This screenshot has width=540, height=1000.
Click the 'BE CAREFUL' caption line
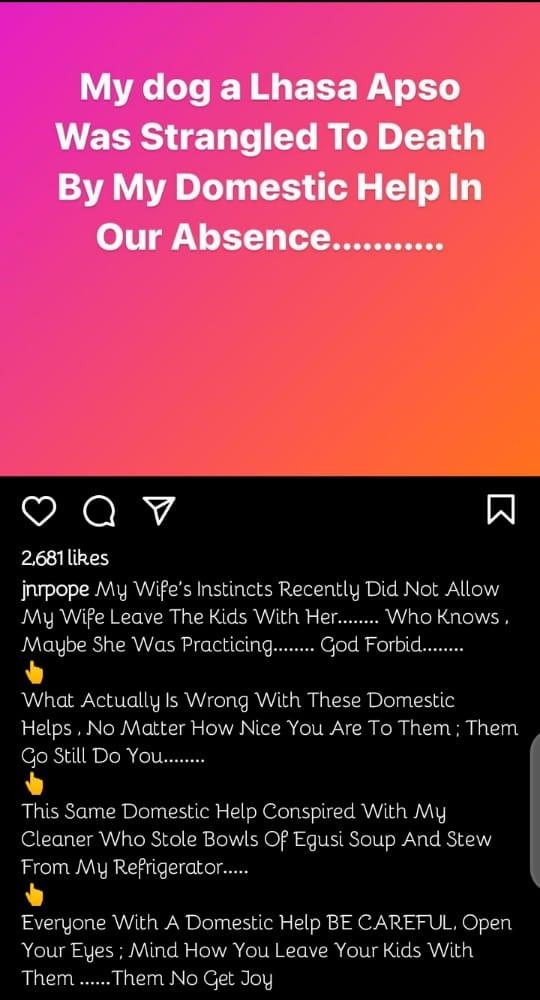[266, 923]
